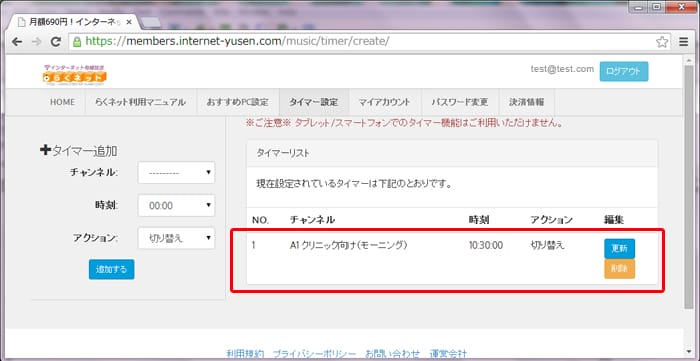The image size is (700, 361).
Task: Click the address bar URL
Action: 237,41
